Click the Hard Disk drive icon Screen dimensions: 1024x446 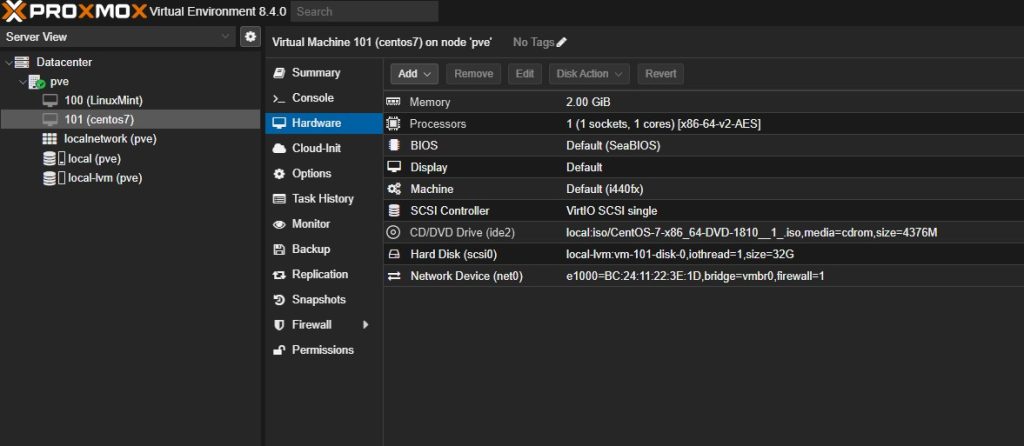pos(393,254)
